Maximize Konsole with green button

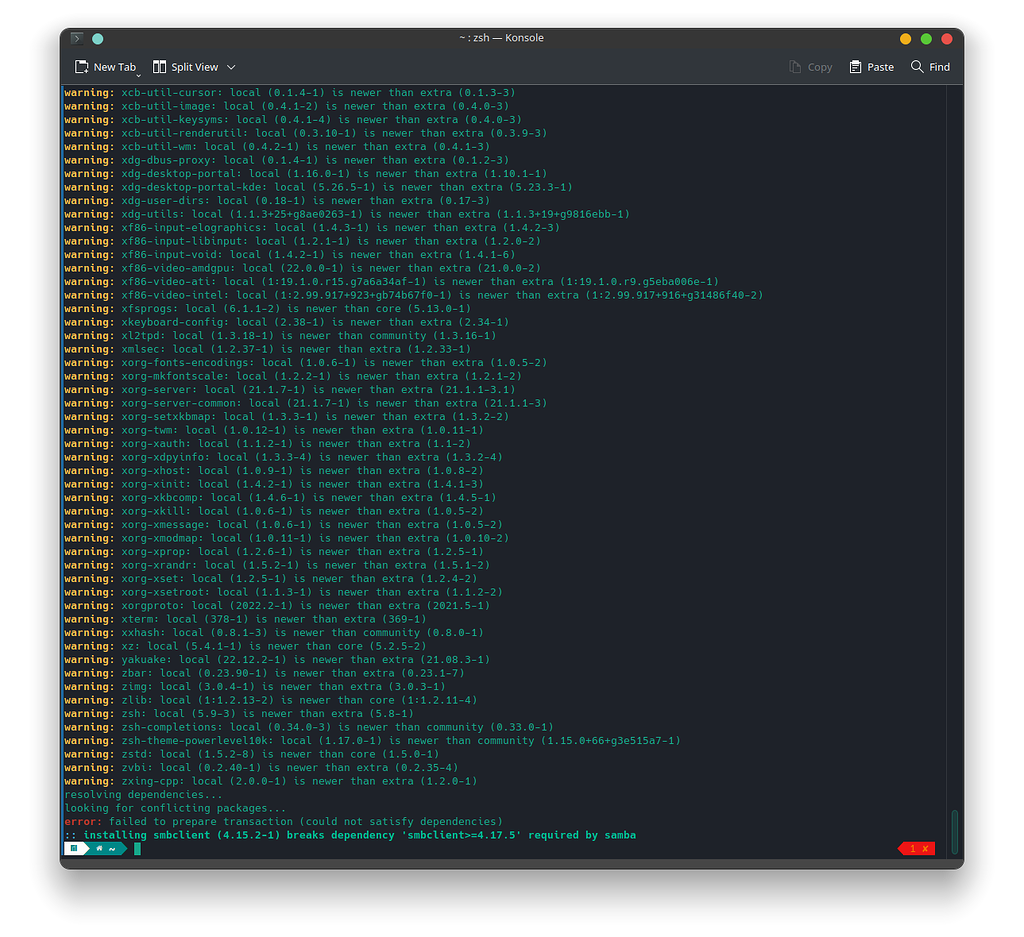pyautogui.click(x=926, y=39)
